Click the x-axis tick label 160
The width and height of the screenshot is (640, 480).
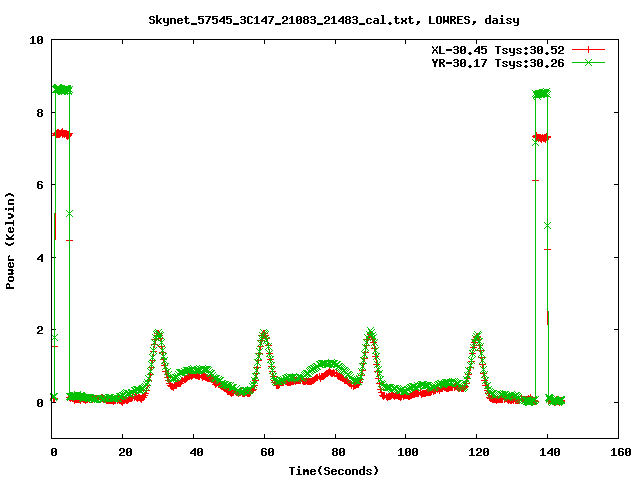click(x=621, y=452)
